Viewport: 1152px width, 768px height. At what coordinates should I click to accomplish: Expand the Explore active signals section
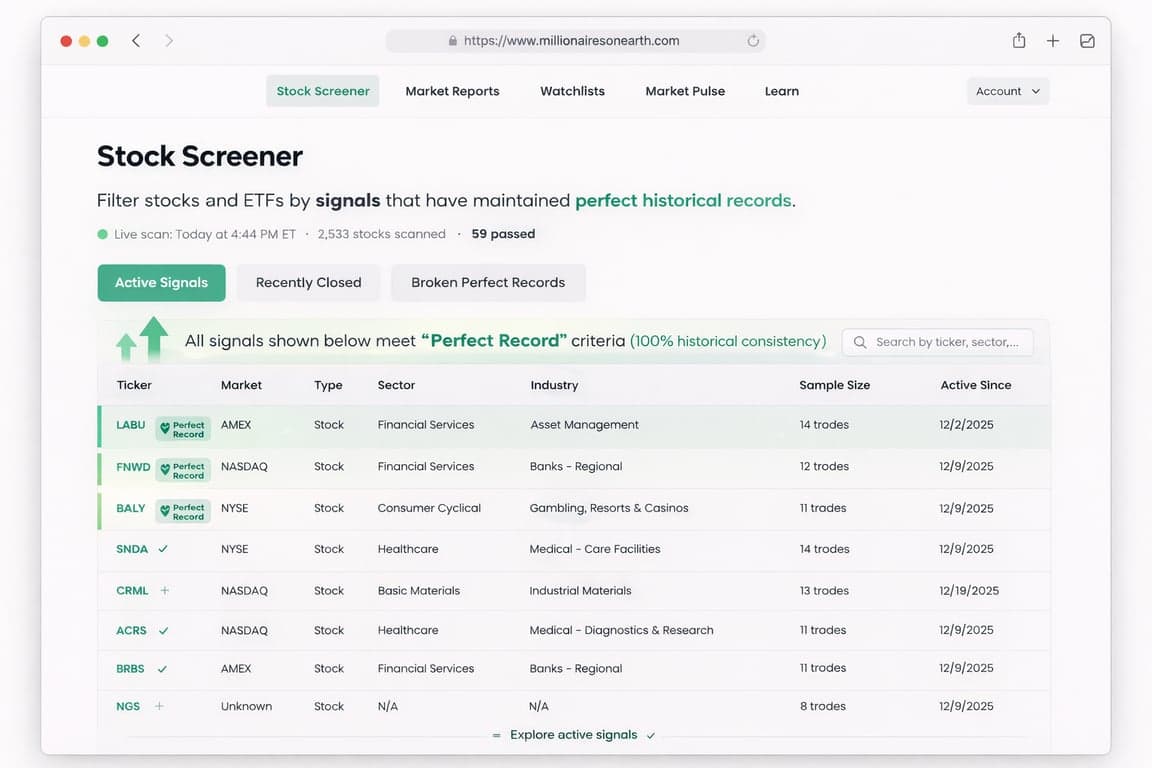(x=574, y=734)
